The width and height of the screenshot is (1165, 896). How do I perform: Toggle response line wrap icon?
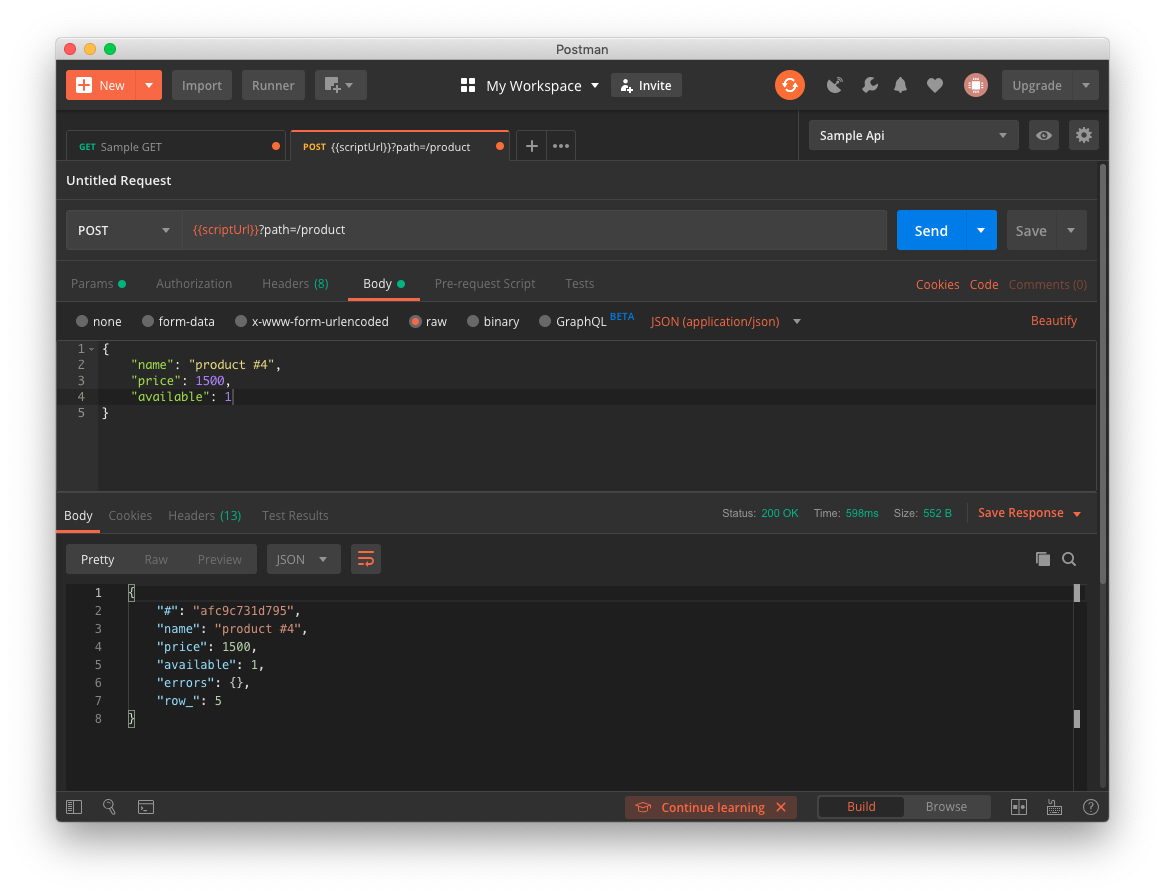click(366, 559)
